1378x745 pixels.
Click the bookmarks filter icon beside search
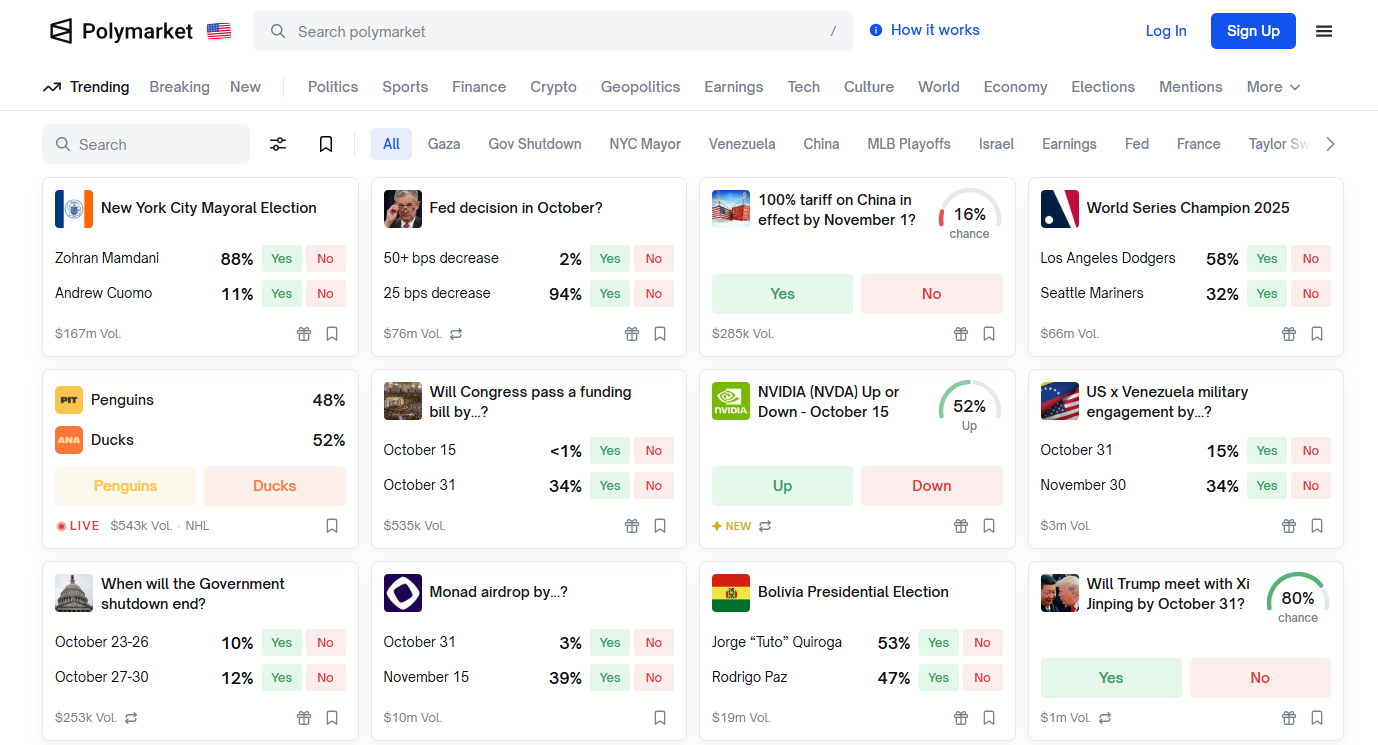326,144
